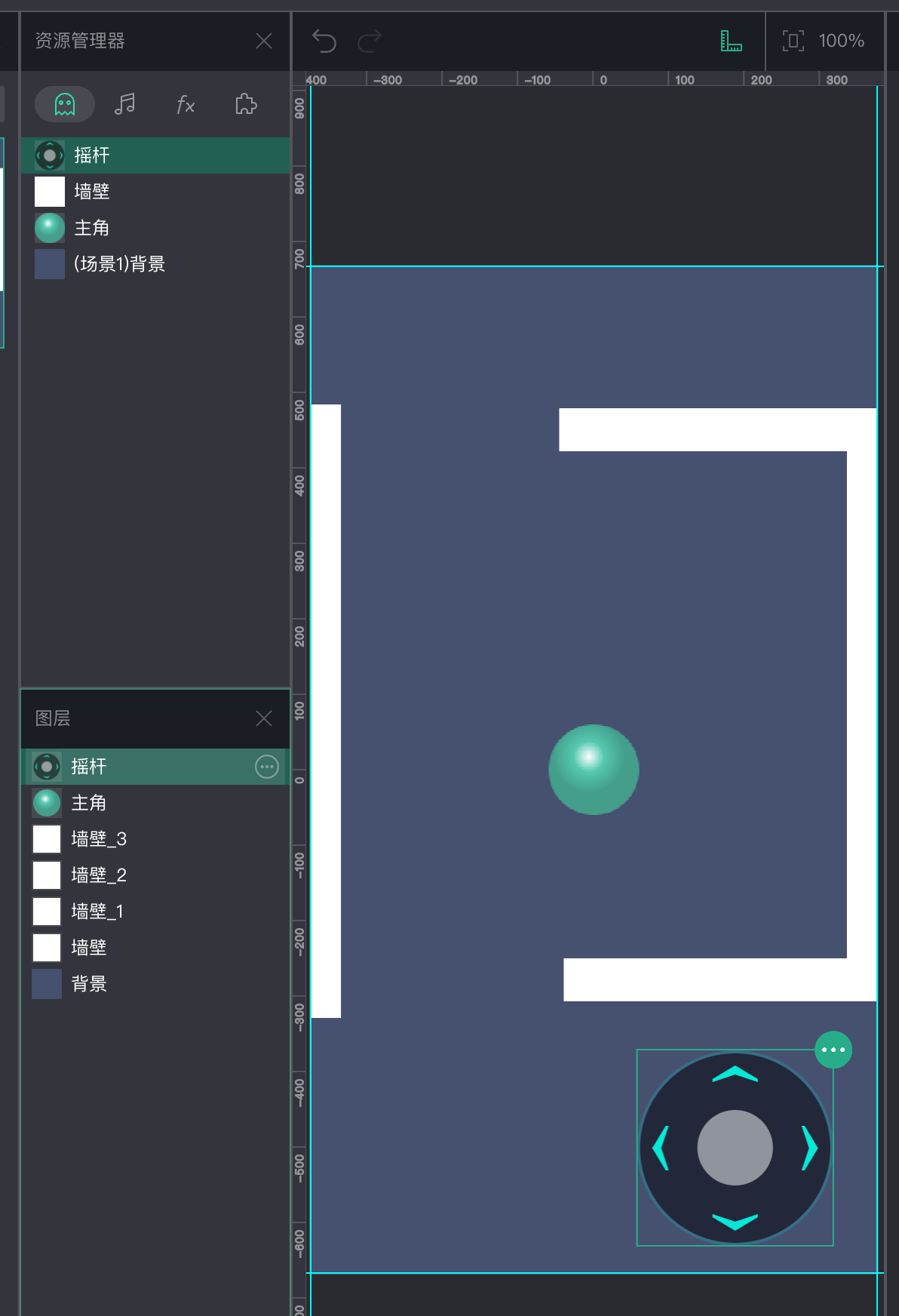Toggle the ruler display icon
Screen dimensions: 899x1316
(731, 41)
